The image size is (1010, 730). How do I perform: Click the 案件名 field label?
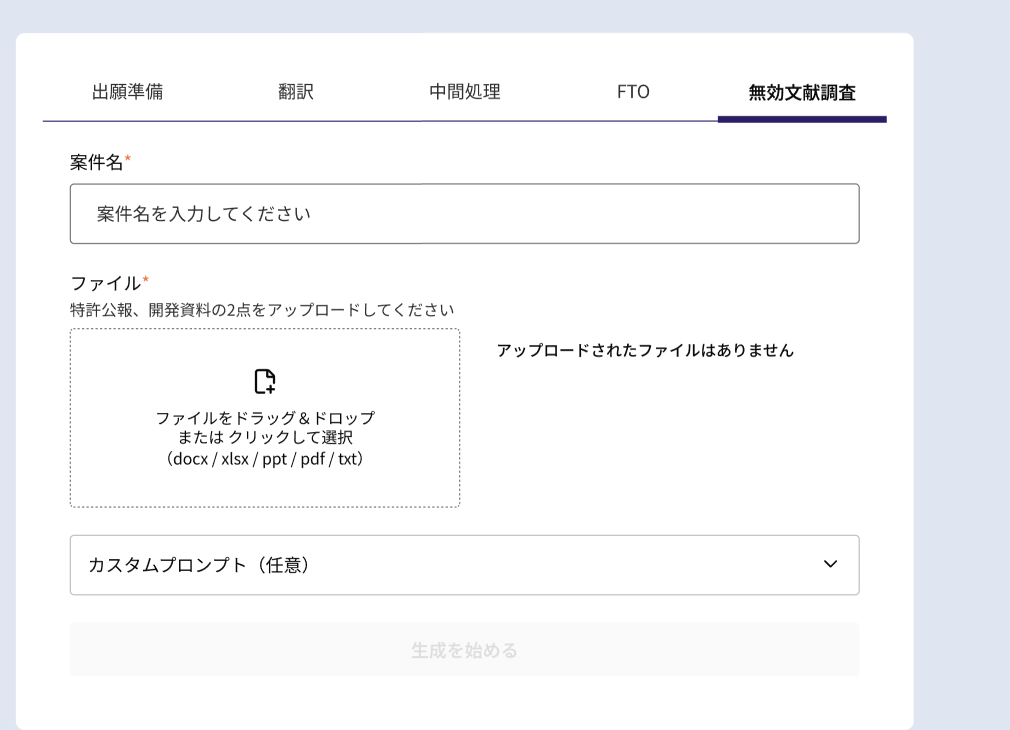(x=97, y=162)
